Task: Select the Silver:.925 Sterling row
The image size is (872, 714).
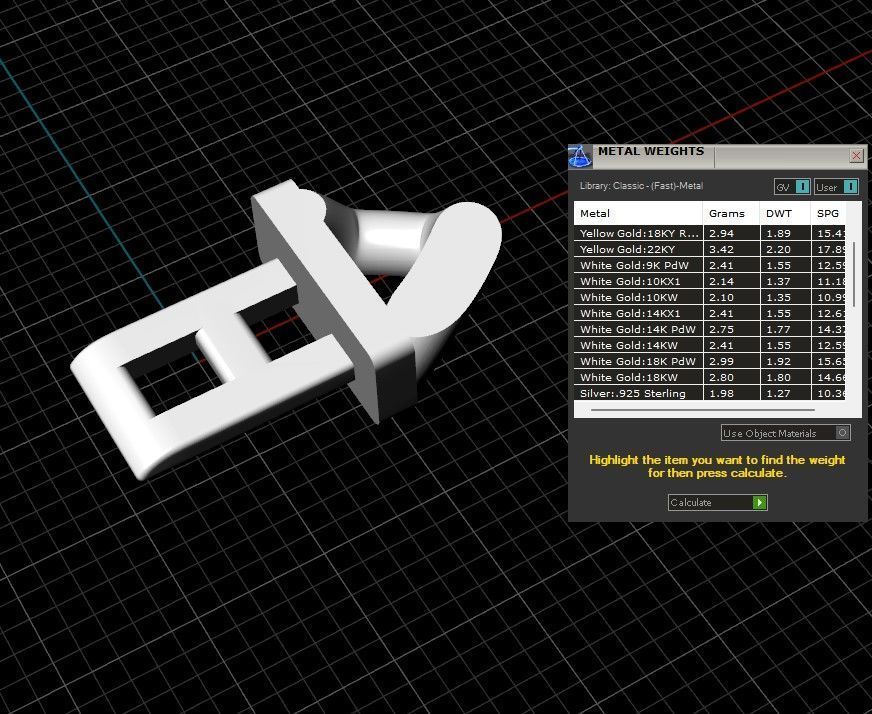Action: [710, 393]
